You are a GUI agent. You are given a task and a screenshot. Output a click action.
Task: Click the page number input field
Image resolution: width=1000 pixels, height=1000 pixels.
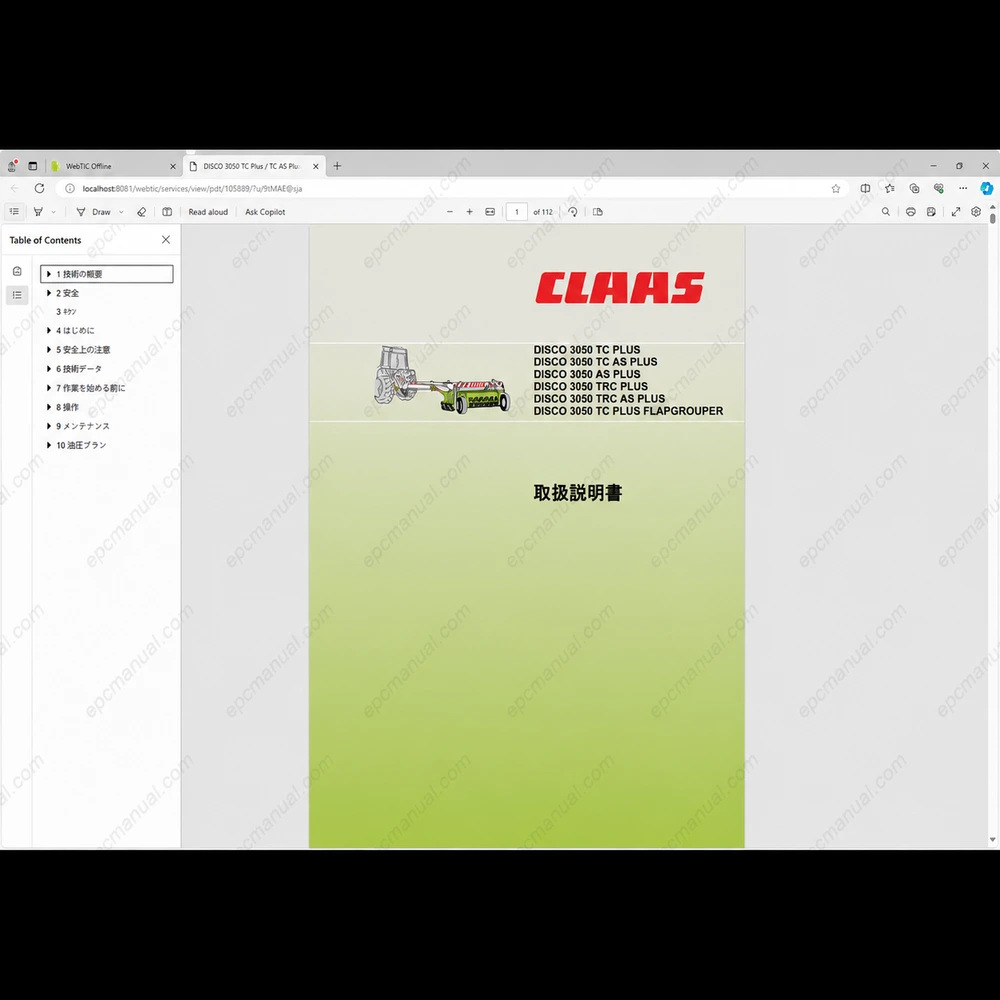[x=517, y=212]
